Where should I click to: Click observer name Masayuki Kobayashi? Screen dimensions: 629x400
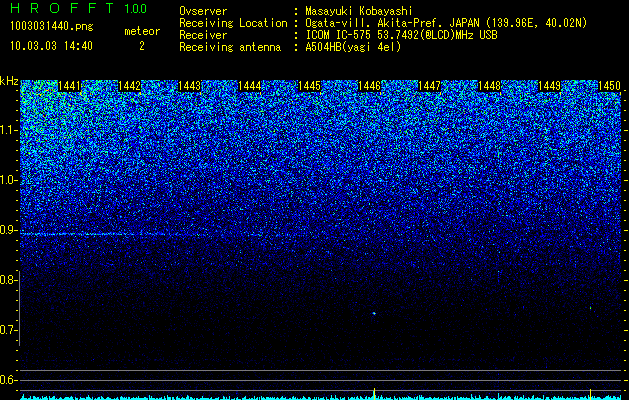[359, 11]
